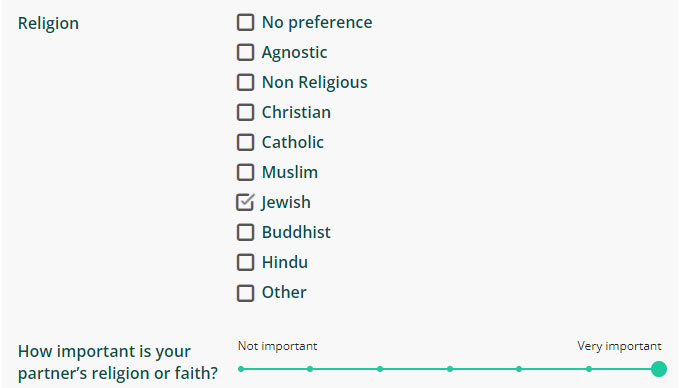Choose the sixth dot on importance slider
Image resolution: width=686 pixels, height=388 pixels.
point(589,369)
